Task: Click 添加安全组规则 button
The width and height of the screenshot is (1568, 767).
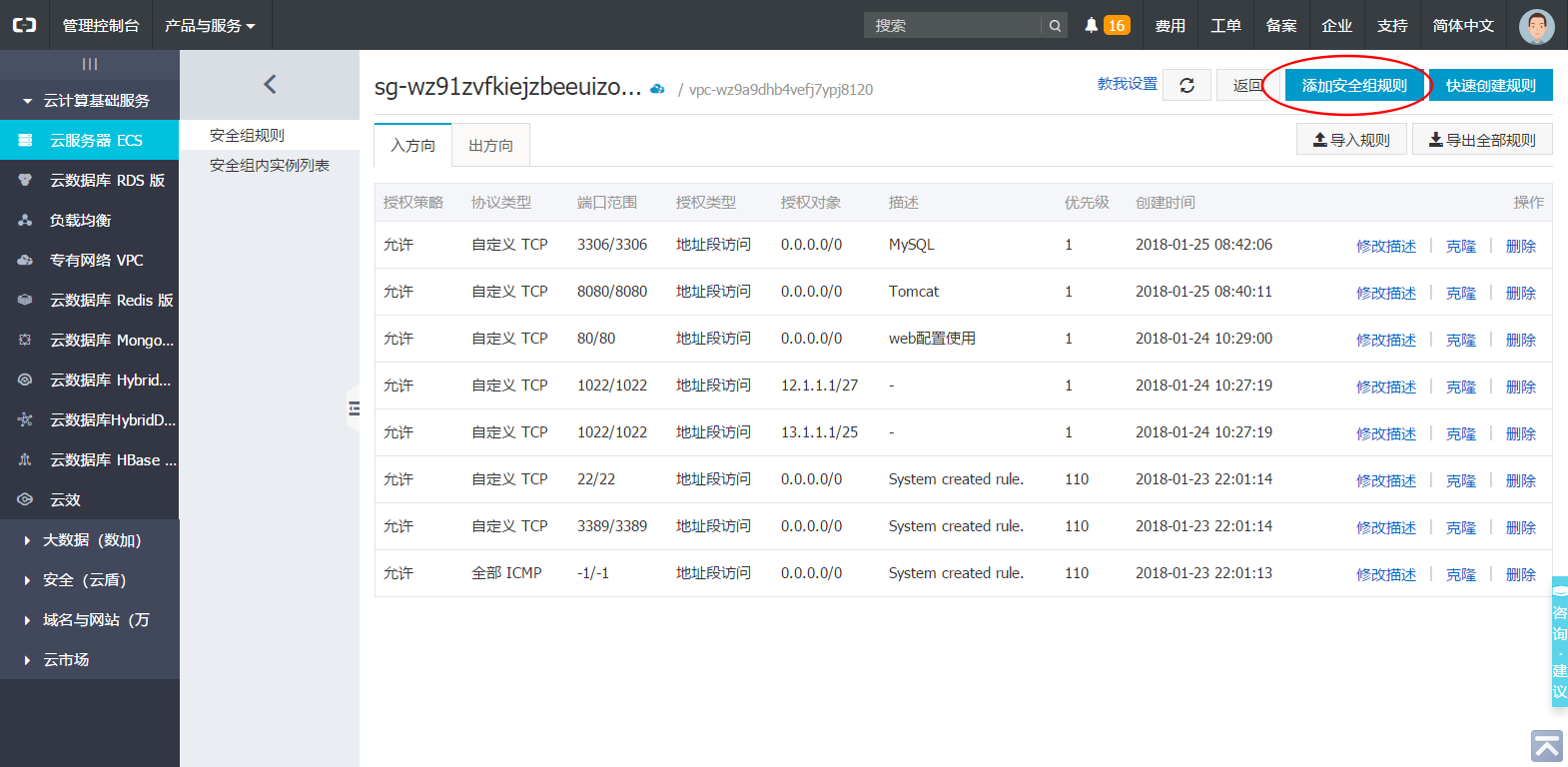Action: click(1354, 85)
